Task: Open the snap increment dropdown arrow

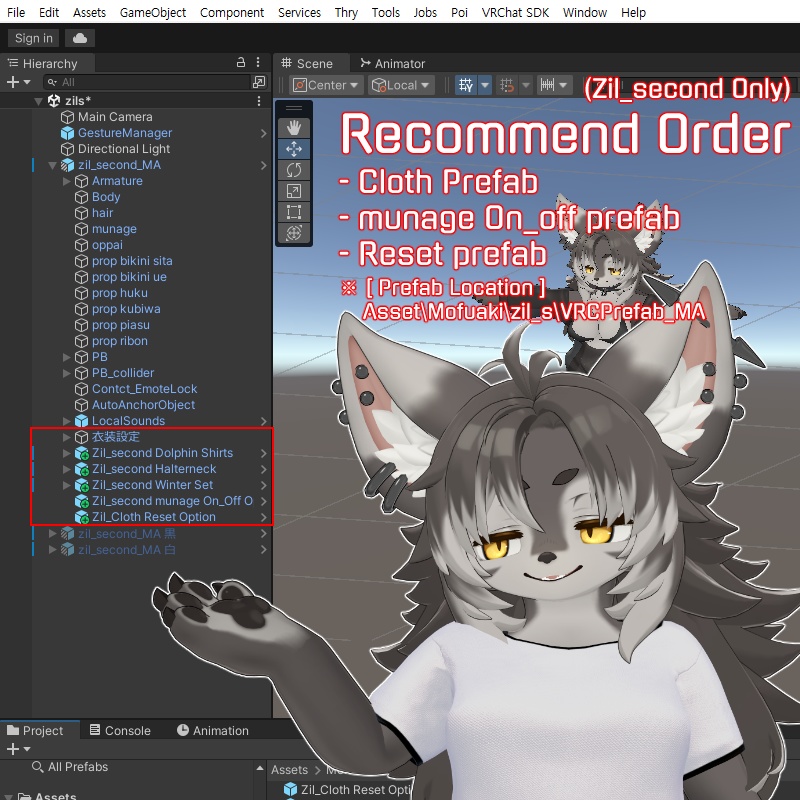Action: click(526, 85)
